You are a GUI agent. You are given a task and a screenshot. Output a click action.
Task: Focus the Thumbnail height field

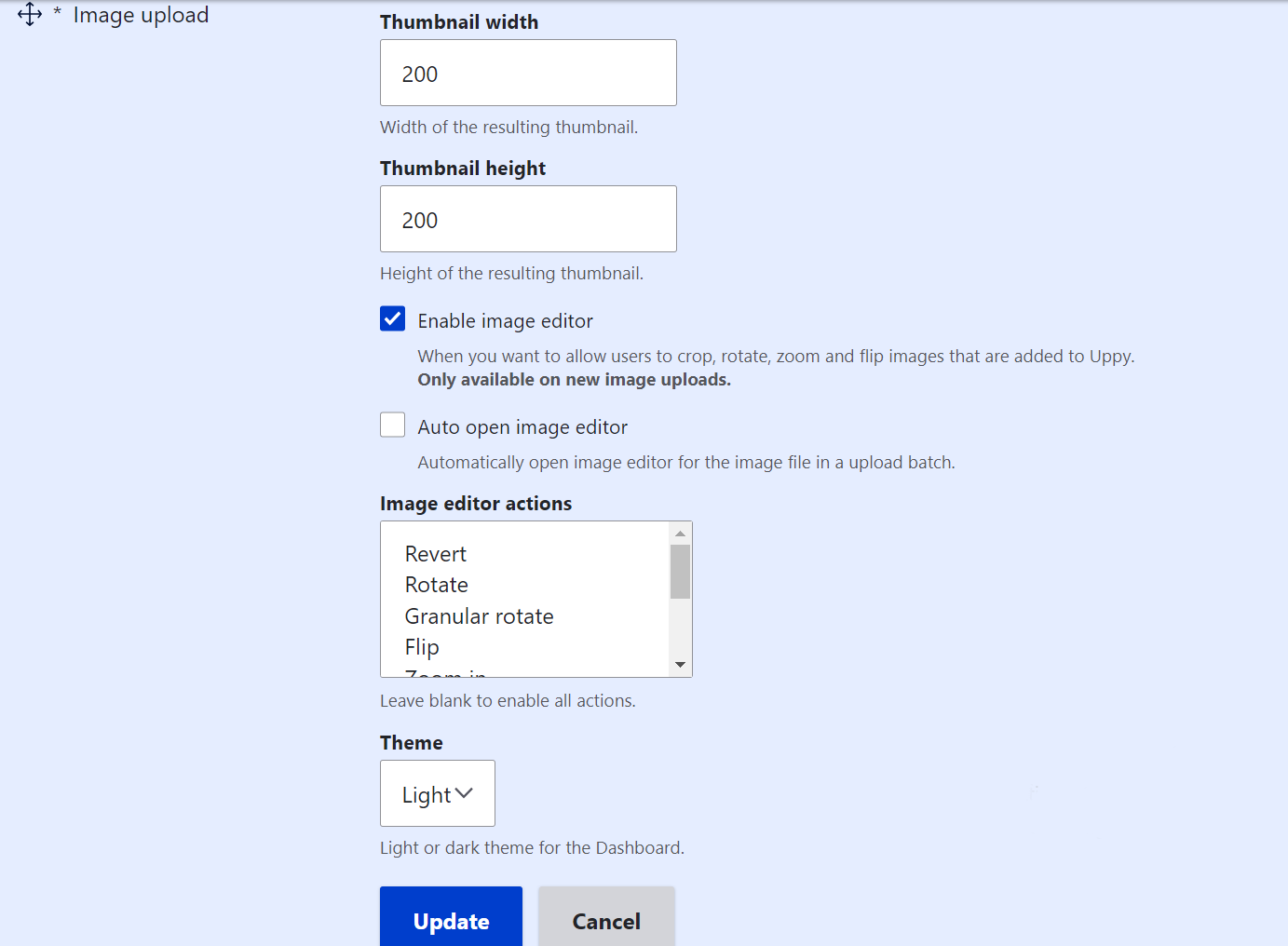[x=527, y=219]
